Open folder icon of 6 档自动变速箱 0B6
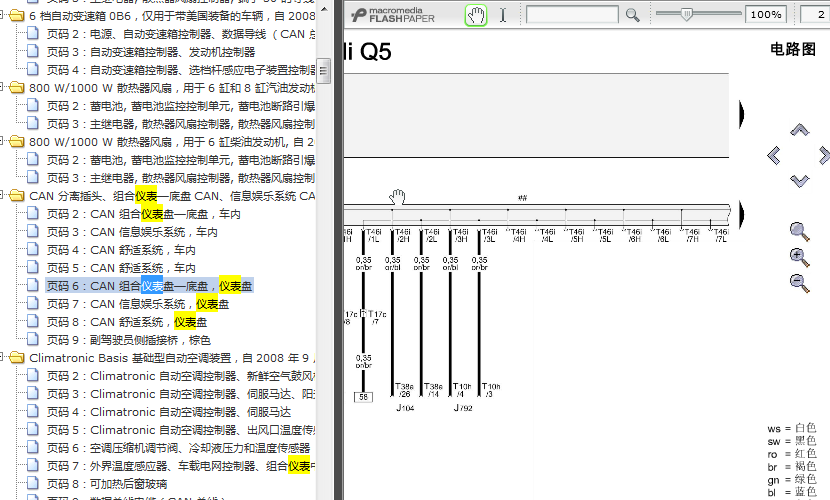830x500 pixels. 17,16
